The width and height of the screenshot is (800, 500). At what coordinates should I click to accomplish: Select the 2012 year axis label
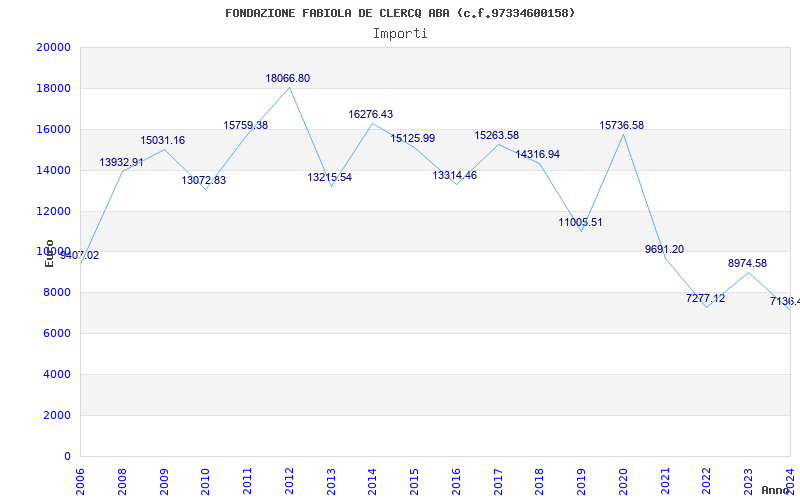coord(289,481)
